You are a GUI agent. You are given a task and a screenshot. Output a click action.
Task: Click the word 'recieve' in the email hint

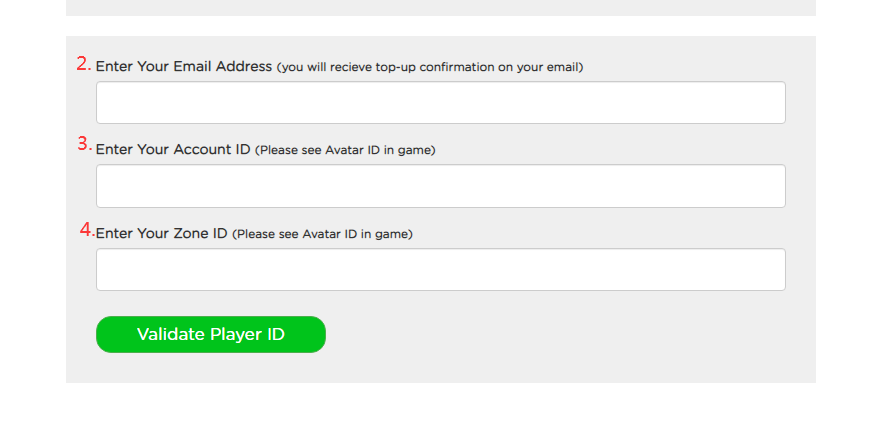point(351,67)
